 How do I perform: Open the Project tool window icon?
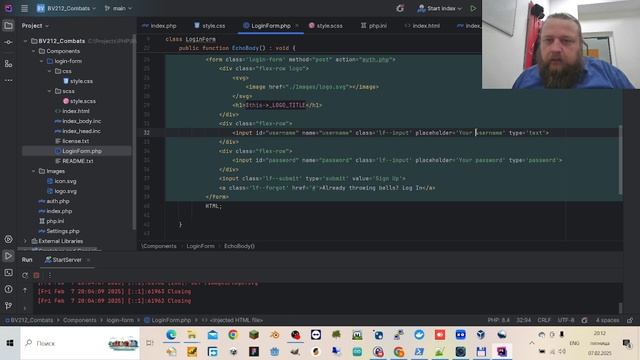tap(8, 26)
